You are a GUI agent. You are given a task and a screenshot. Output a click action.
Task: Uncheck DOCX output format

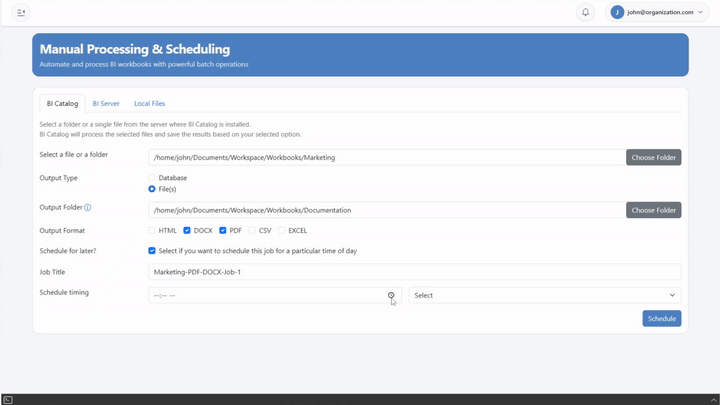pyautogui.click(x=187, y=231)
